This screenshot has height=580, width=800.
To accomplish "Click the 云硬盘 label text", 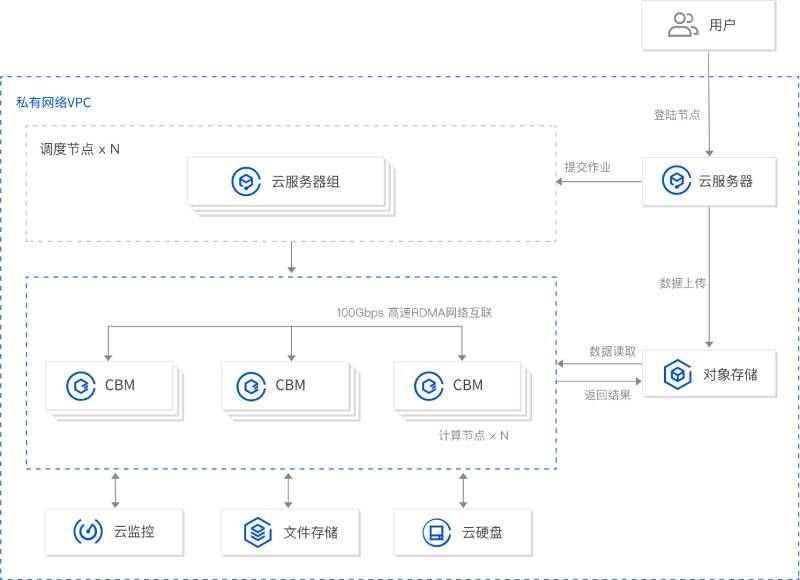I will point(482,533).
